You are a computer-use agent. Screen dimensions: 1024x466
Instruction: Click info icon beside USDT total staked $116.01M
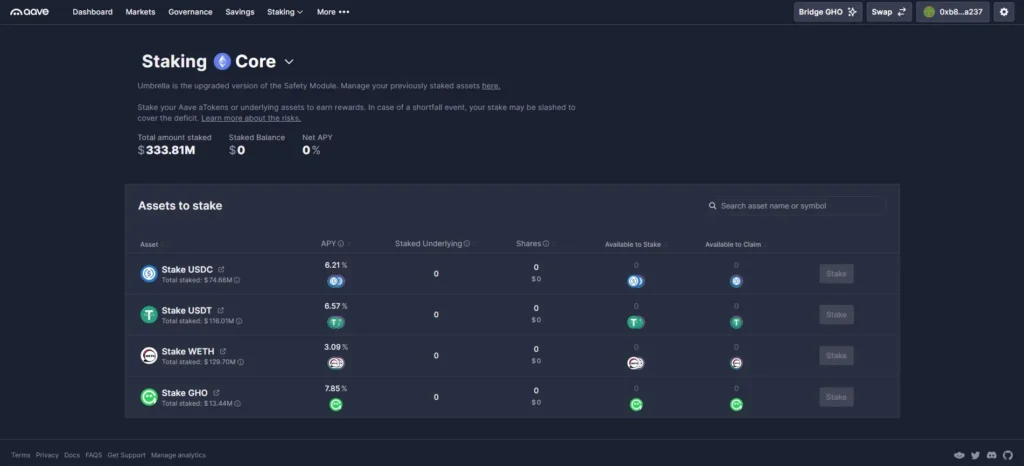[x=239, y=321]
